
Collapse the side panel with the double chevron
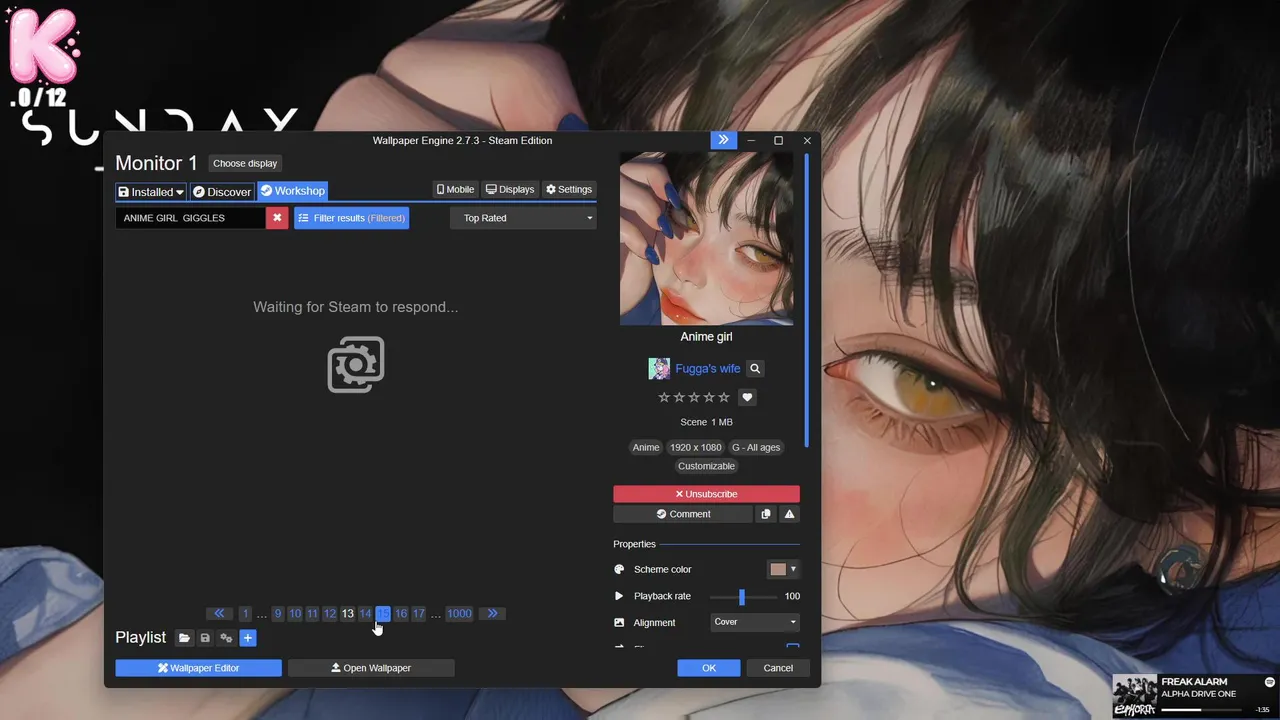(x=723, y=140)
